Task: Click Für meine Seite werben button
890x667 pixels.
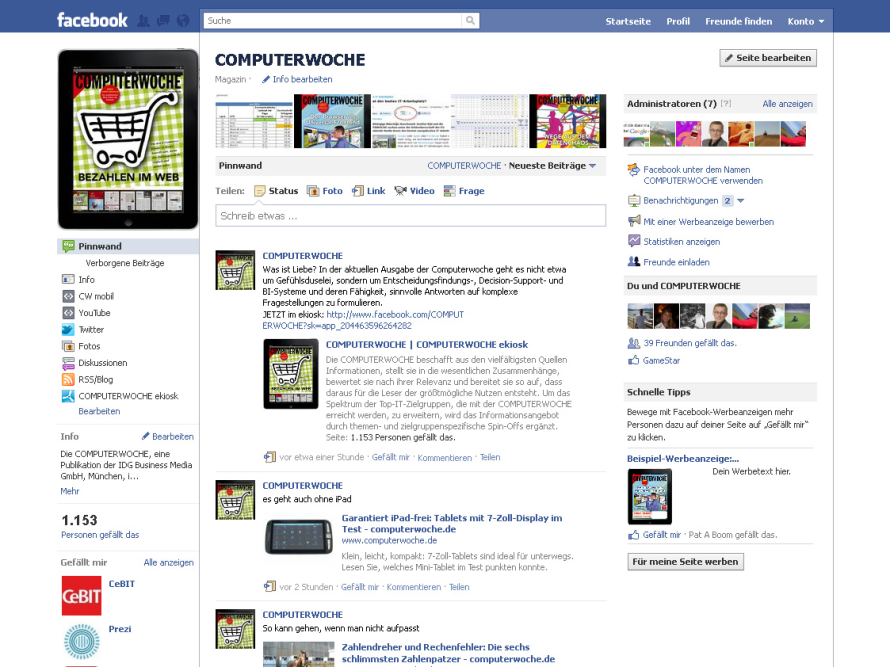Action: [x=685, y=561]
